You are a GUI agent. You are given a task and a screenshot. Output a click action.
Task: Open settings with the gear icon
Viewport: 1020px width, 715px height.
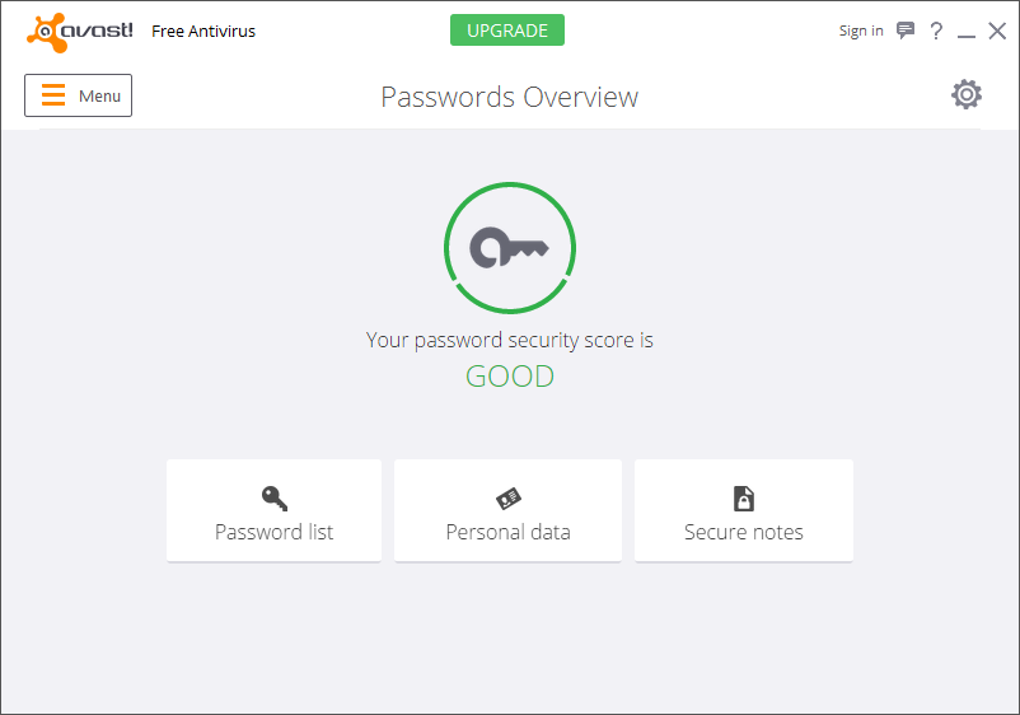coord(966,95)
